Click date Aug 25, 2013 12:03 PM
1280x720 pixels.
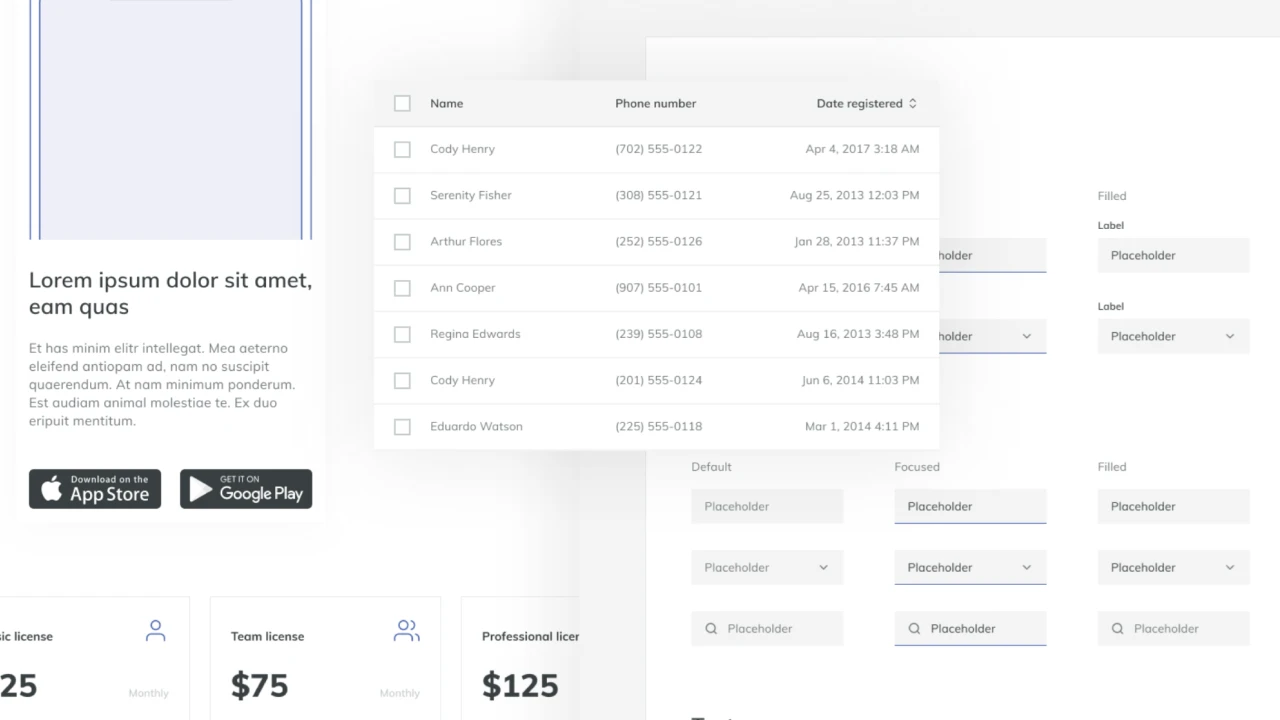click(854, 195)
